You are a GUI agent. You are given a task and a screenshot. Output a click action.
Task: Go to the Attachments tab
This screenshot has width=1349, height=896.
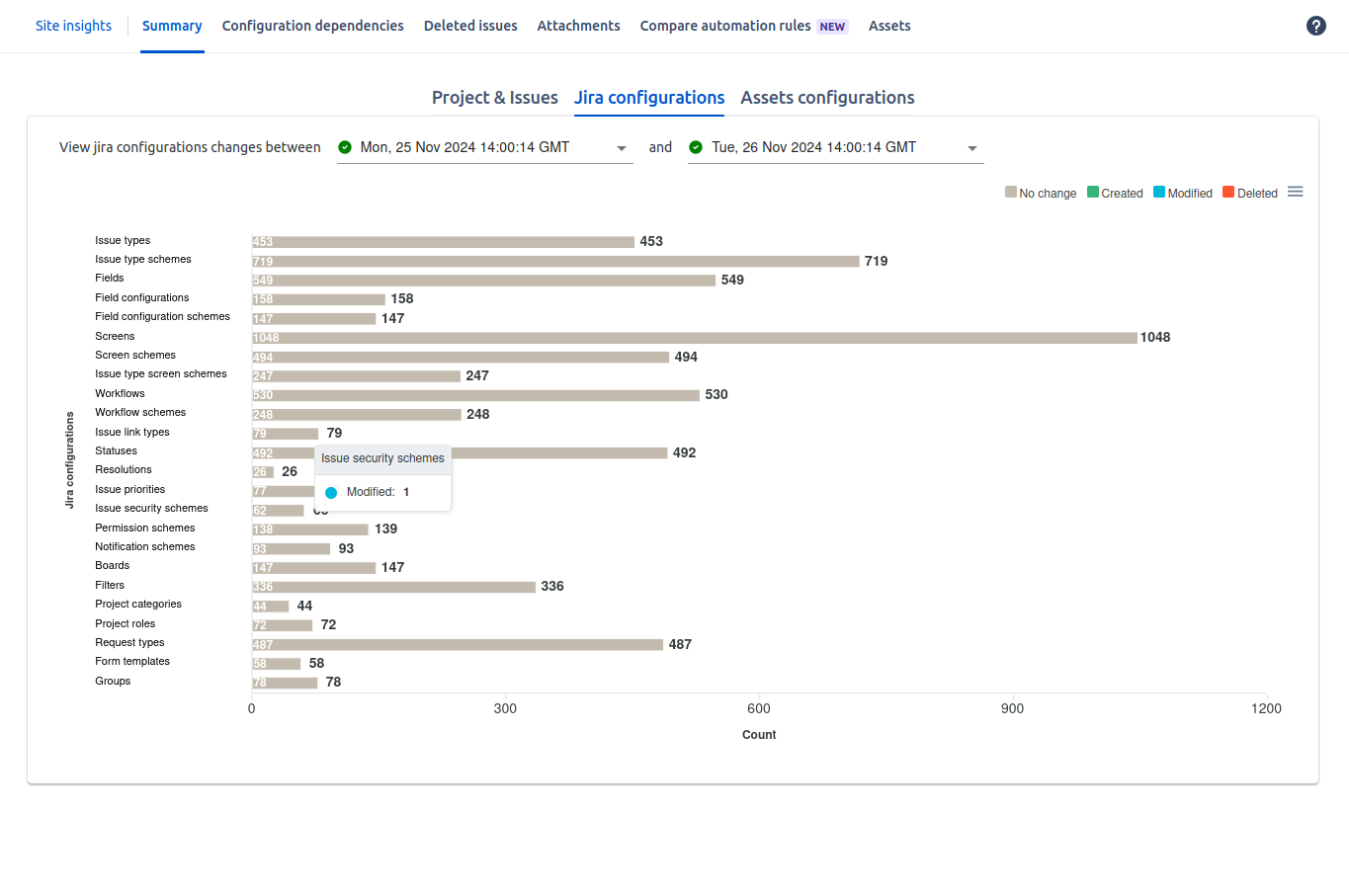pyautogui.click(x=579, y=26)
